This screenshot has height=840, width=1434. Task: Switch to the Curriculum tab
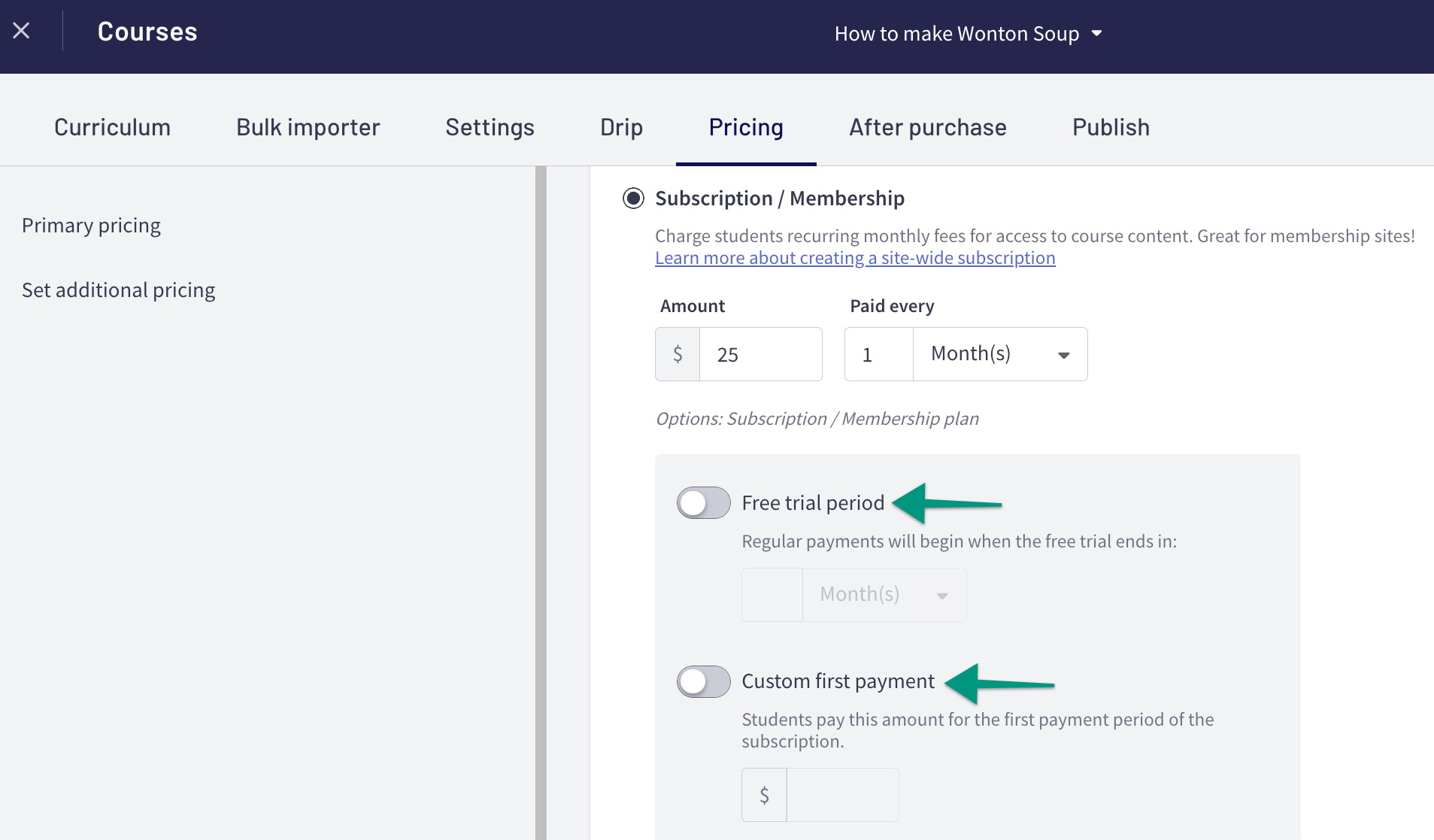(111, 127)
